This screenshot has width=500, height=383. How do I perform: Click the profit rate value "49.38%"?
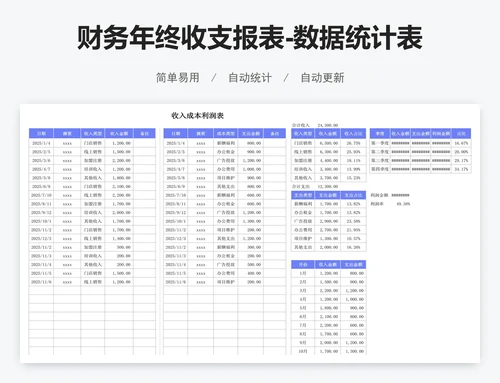(403, 204)
